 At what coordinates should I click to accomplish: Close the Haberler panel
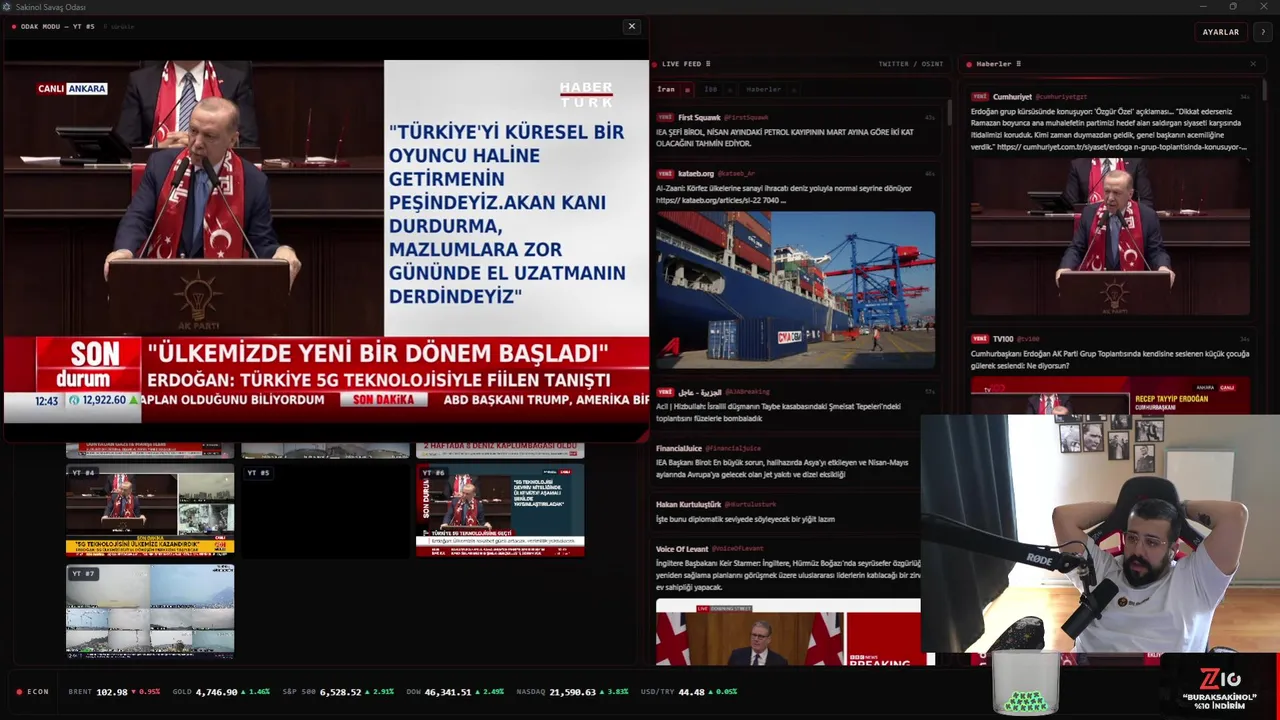[x=1252, y=64]
